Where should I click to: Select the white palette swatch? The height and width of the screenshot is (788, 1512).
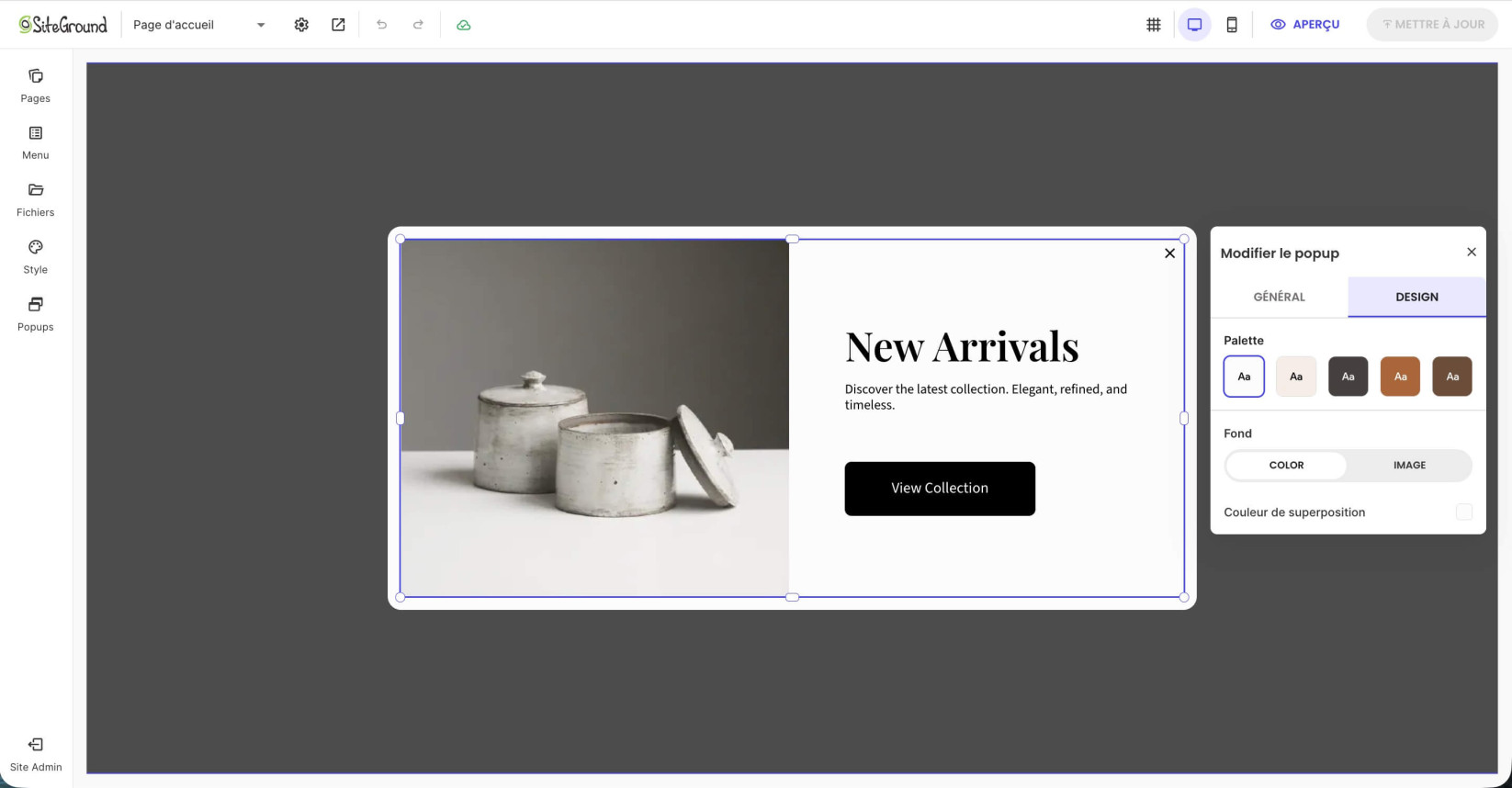tap(1244, 377)
